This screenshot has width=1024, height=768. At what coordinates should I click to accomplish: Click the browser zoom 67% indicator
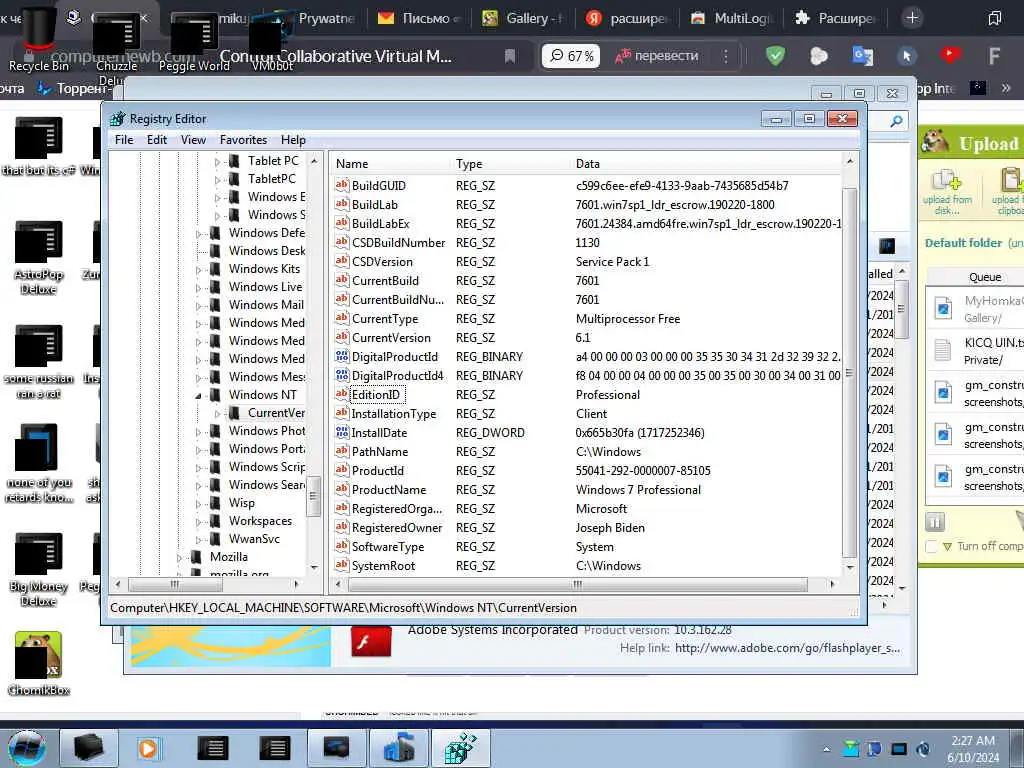pos(571,56)
